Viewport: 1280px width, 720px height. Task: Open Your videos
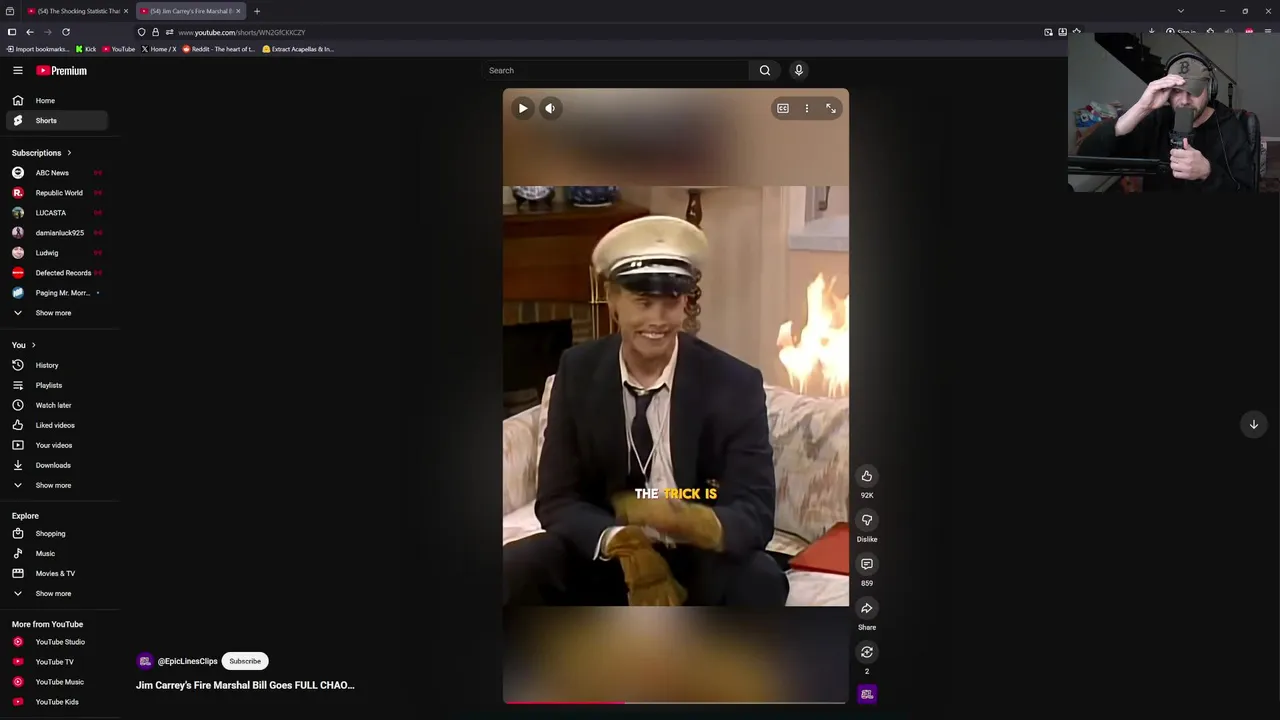point(58,445)
